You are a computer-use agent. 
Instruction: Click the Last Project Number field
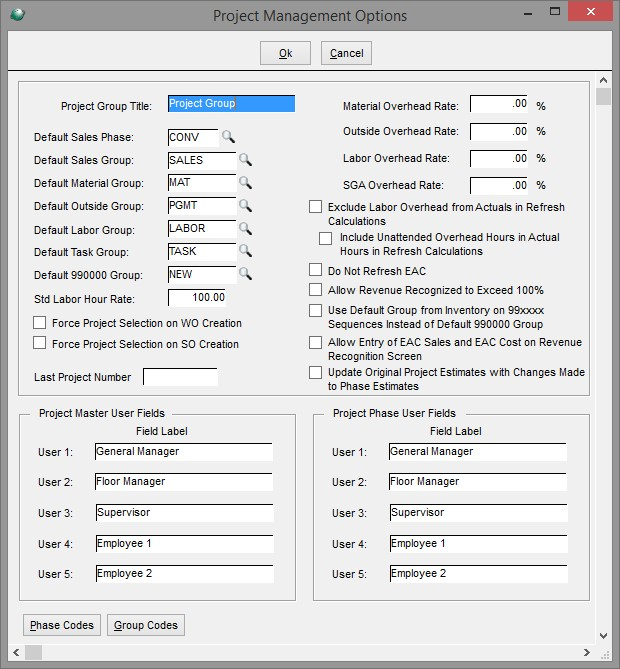click(180, 377)
